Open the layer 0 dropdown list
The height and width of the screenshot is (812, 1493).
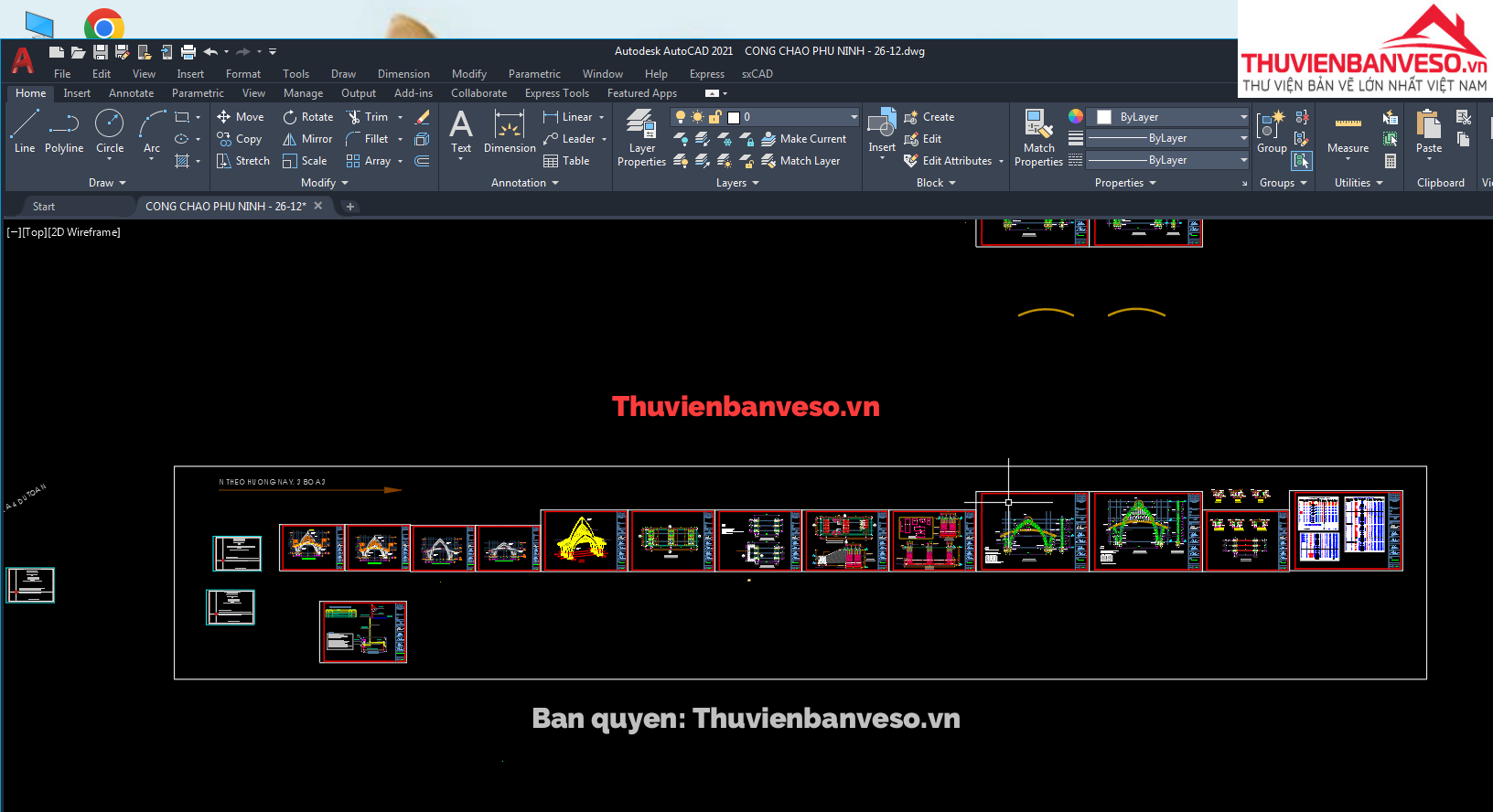point(854,117)
